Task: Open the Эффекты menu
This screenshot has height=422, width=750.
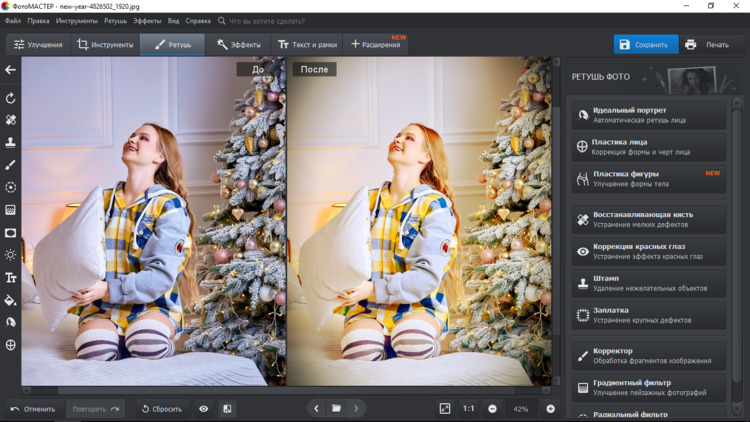Action: (x=147, y=20)
